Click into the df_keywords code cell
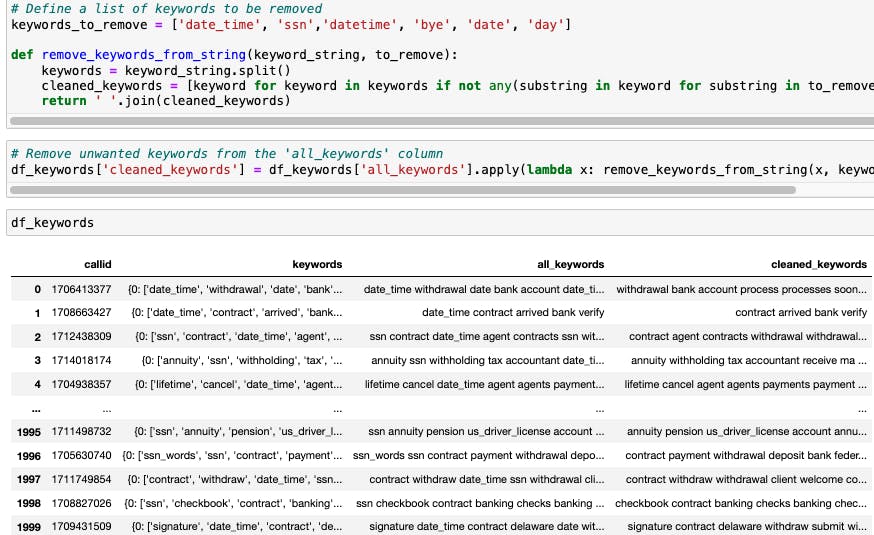 coord(440,222)
